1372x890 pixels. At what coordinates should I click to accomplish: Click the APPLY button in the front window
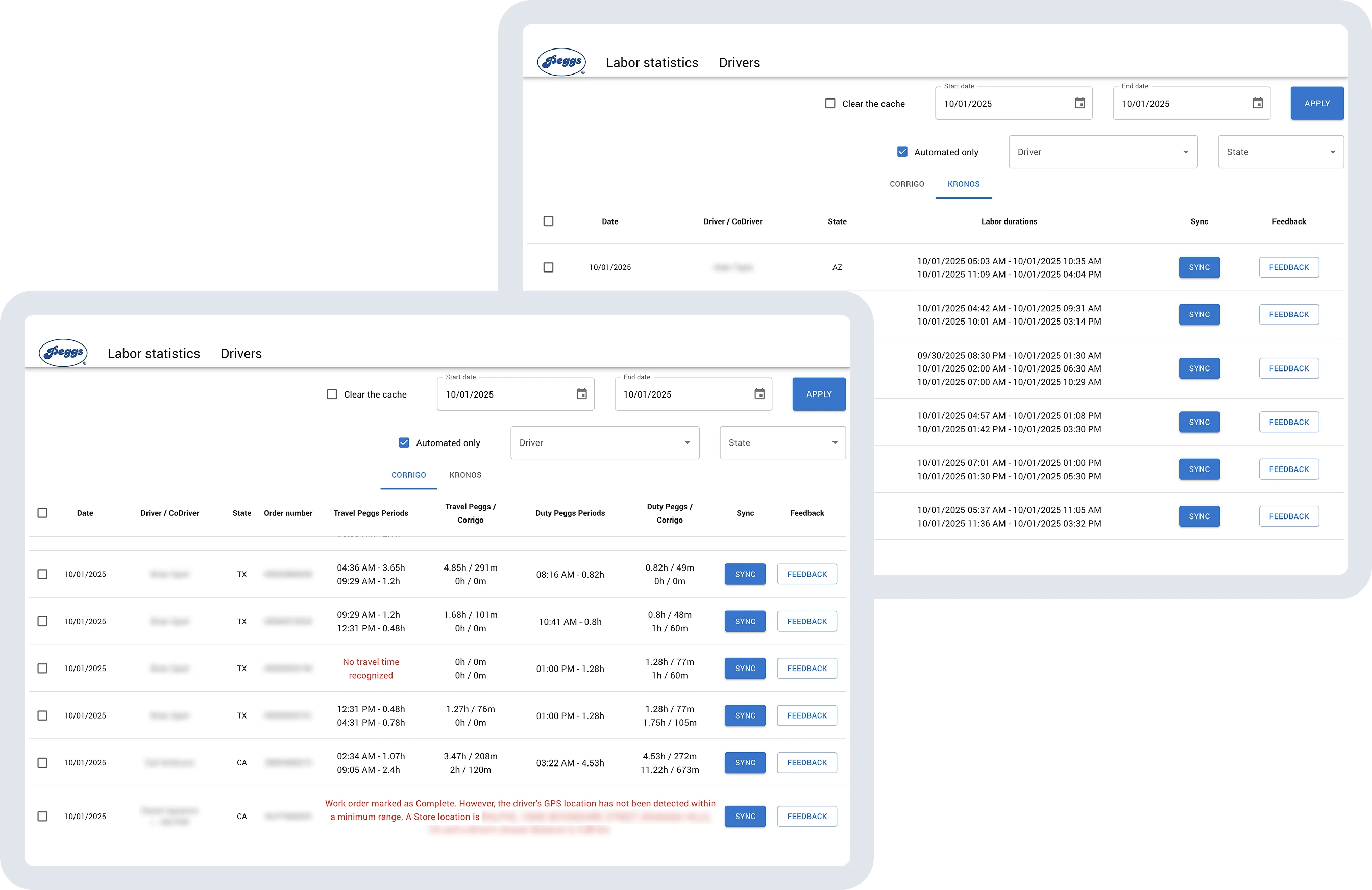click(818, 394)
